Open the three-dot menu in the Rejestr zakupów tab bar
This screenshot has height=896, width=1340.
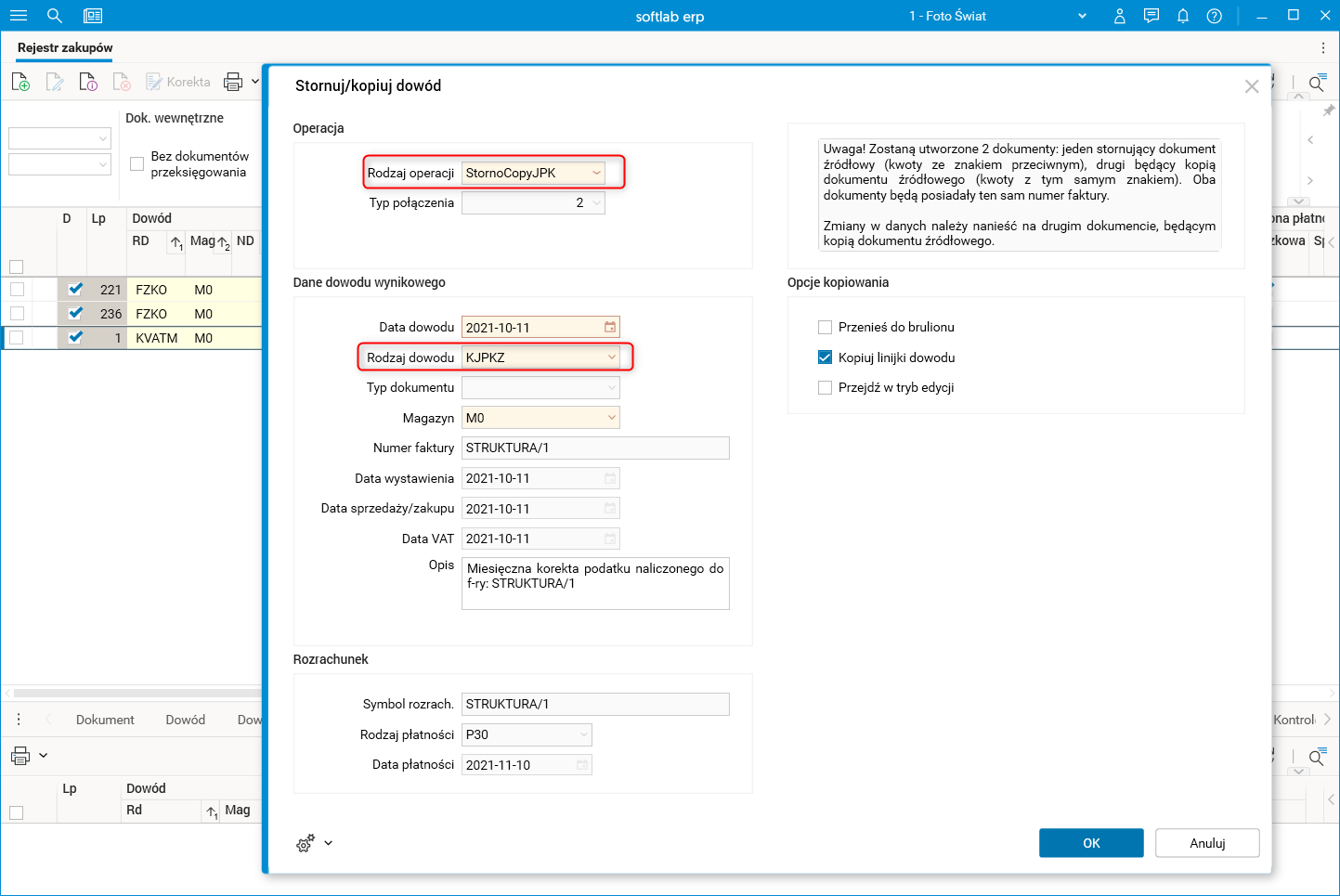tap(1323, 47)
